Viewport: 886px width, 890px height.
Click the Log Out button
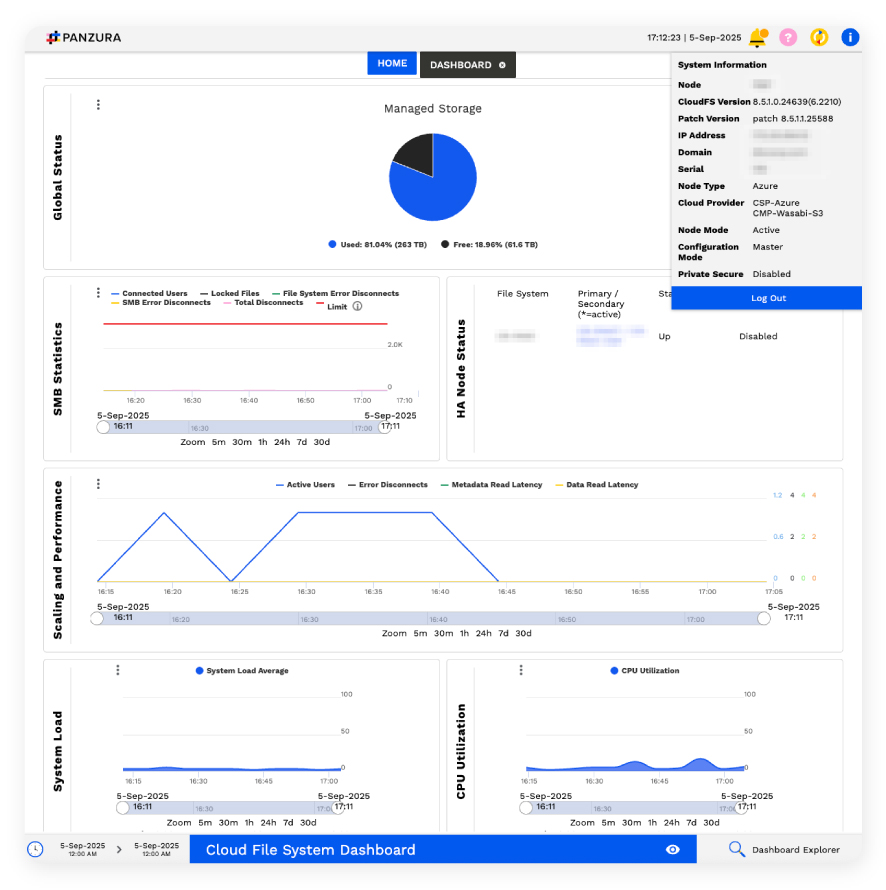[x=766, y=298]
